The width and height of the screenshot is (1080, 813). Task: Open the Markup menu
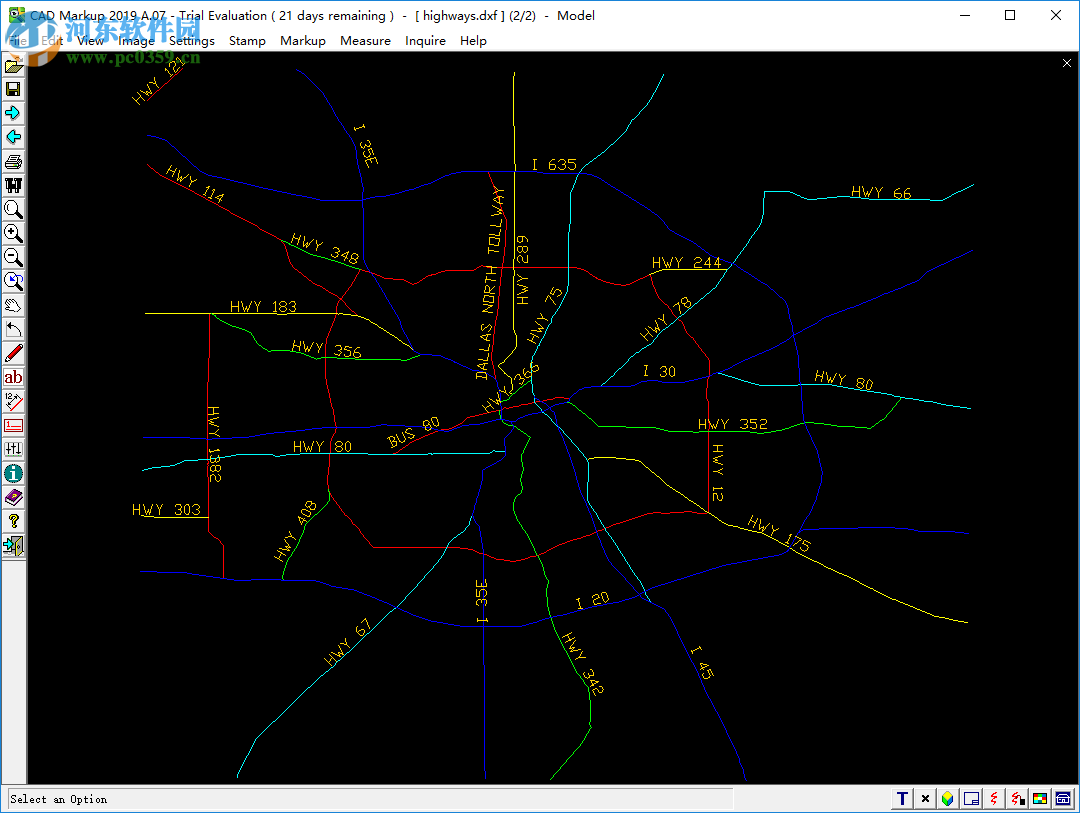pos(303,40)
